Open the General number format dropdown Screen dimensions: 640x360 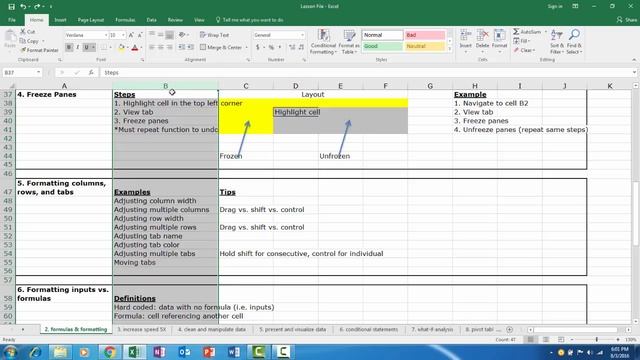click(302, 35)
